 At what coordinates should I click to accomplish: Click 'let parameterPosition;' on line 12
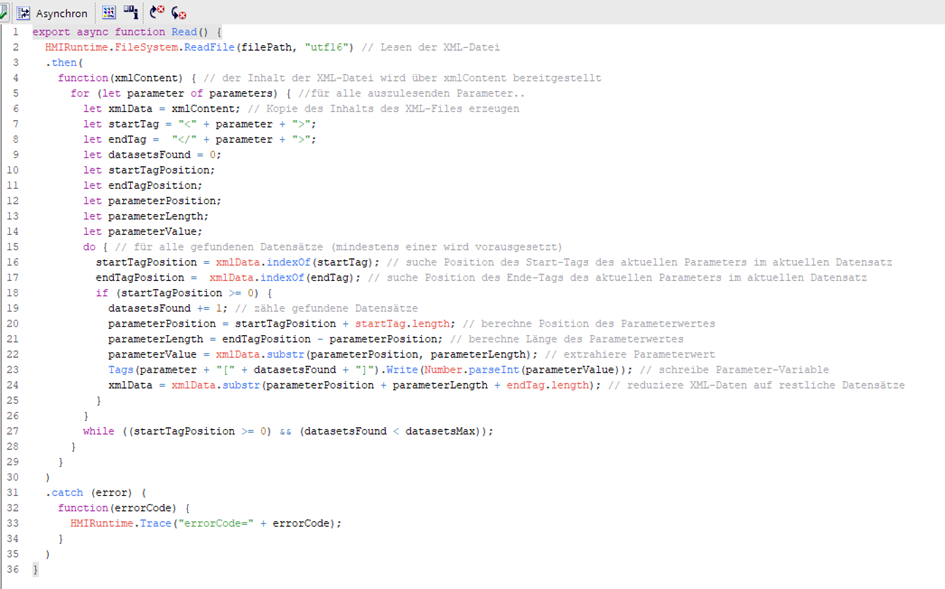point(152,201)
